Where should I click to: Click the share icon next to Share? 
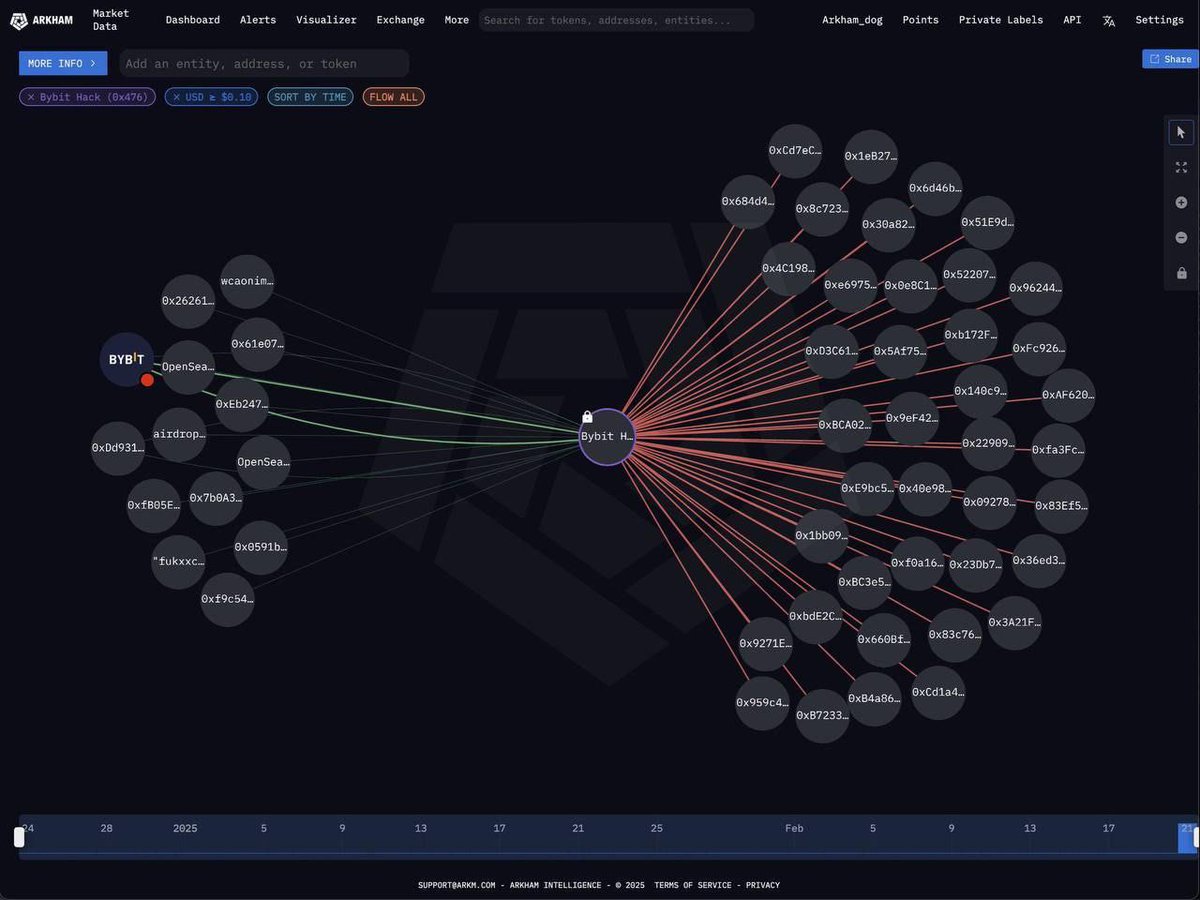pyautogui.click(x=1155, y=59)
